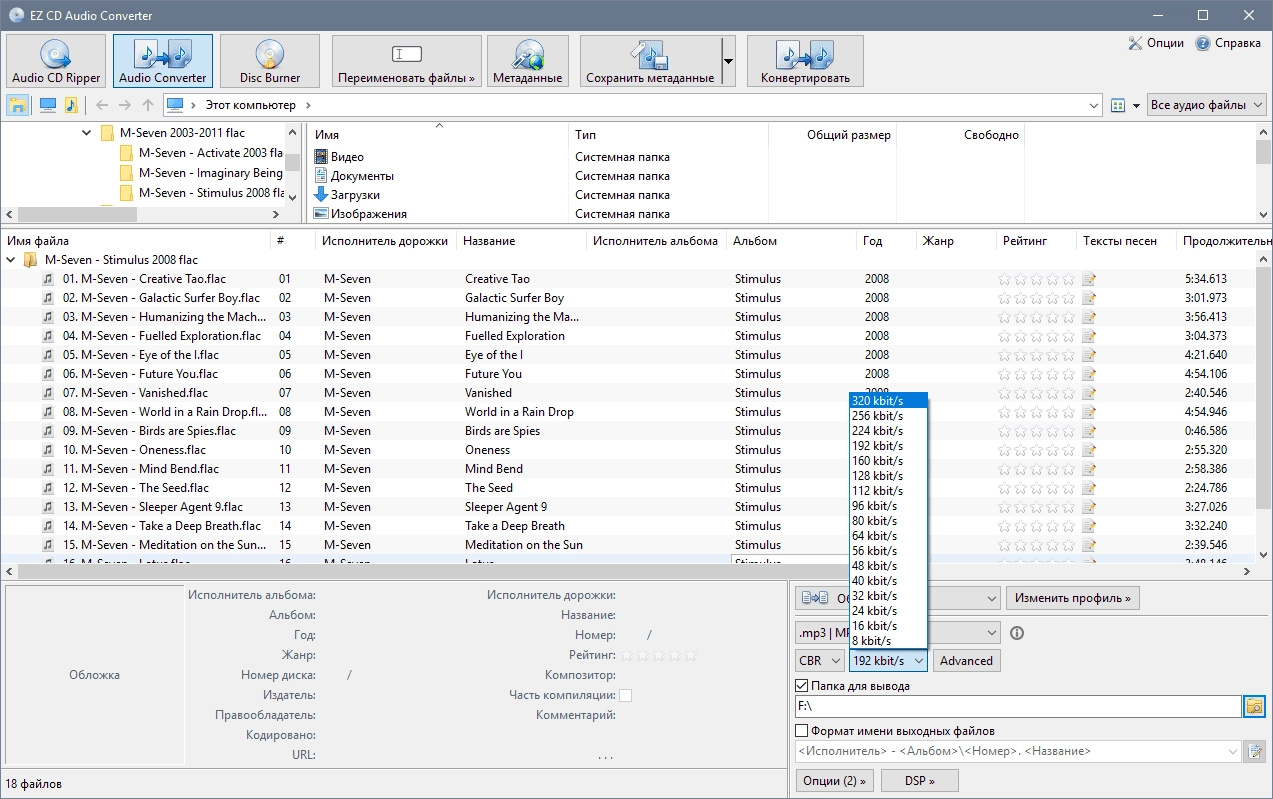This screenshot has height=799, width=1273.
Task: Open the Метаданные tool
Action: [528, 61]
